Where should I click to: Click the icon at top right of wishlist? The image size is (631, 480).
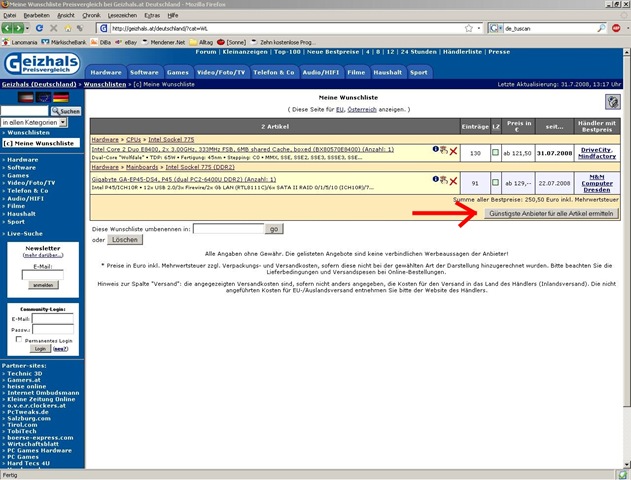613,102
